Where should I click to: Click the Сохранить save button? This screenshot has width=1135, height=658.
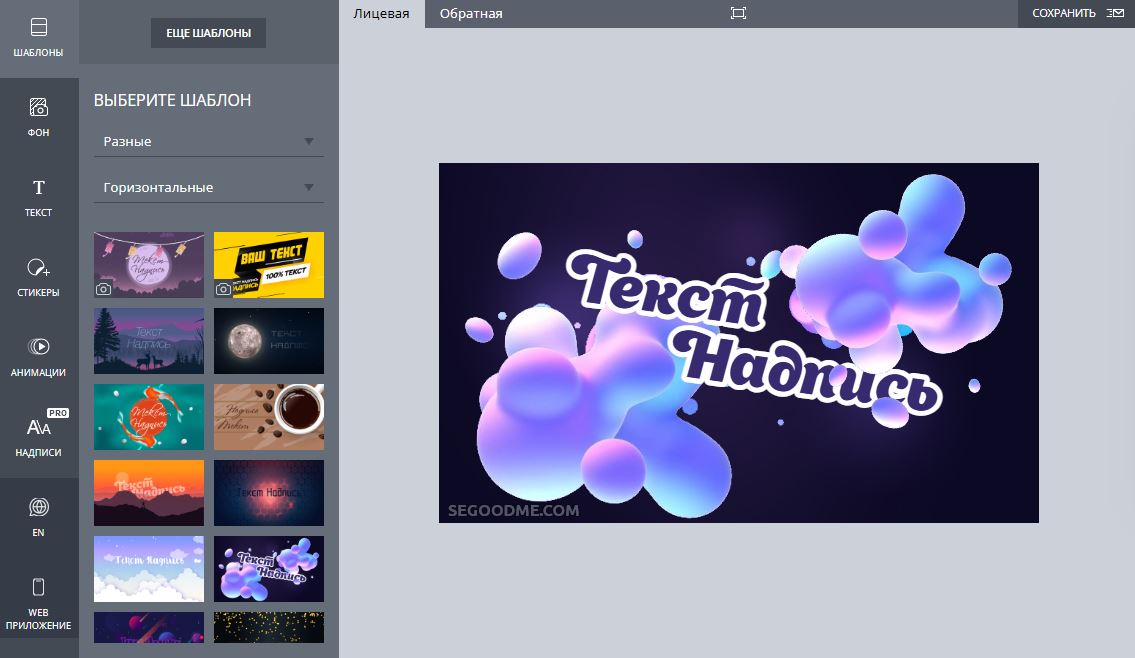point(1076,14)
